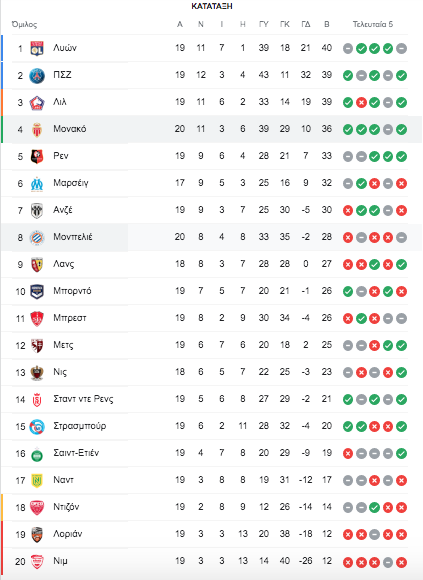Open the Σταντ ντε Ρενς team link
Image resolution: width=423 pixels, height=580 pixels.
83,399
